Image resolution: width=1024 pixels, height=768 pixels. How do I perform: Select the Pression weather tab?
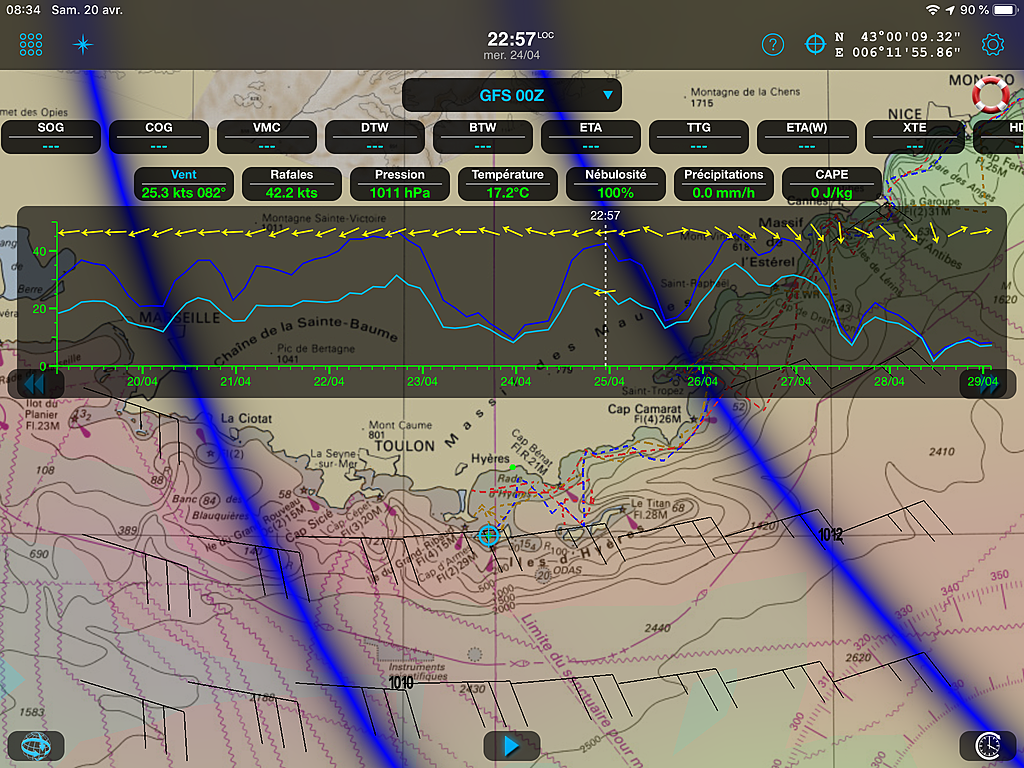point(400,184)
